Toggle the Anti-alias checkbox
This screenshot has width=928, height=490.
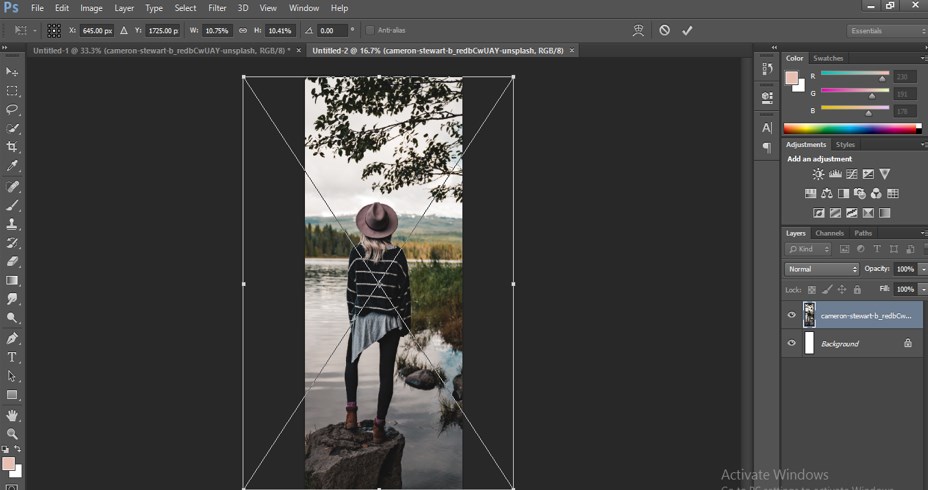coord(370,30)
